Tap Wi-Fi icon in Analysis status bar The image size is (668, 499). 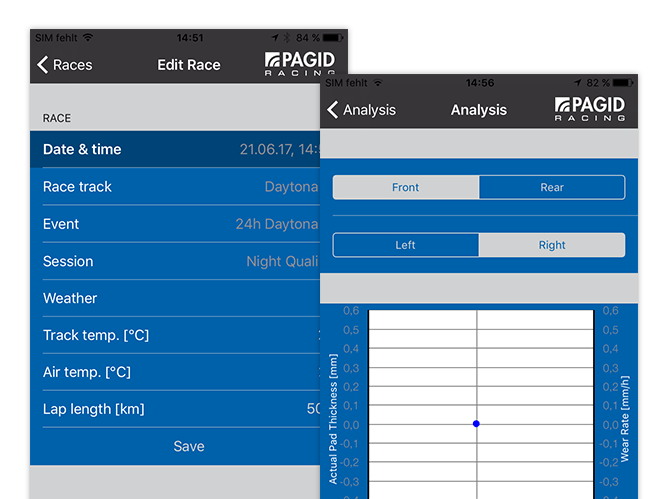pos(378,83)
